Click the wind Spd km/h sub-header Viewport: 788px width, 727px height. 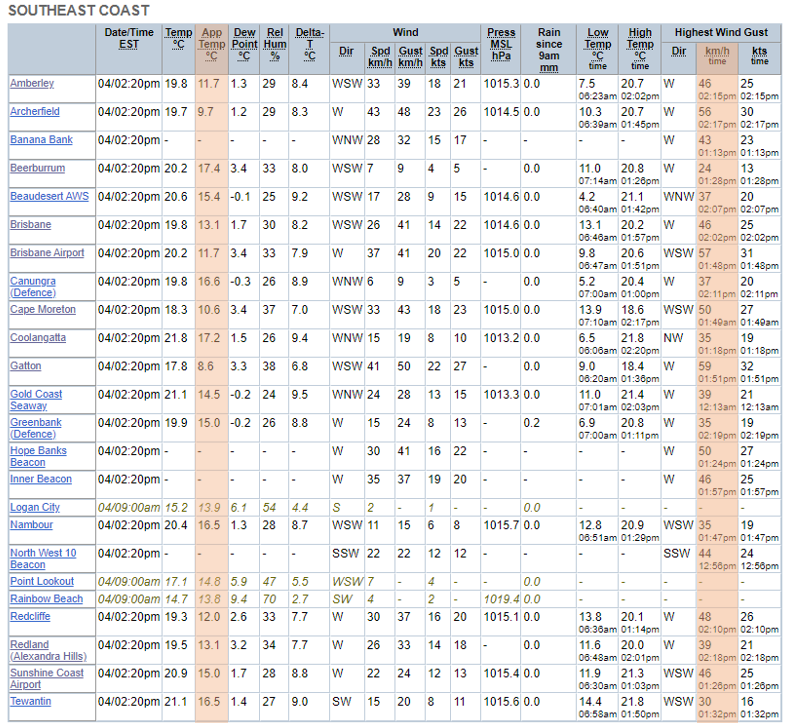pos(380,57)
